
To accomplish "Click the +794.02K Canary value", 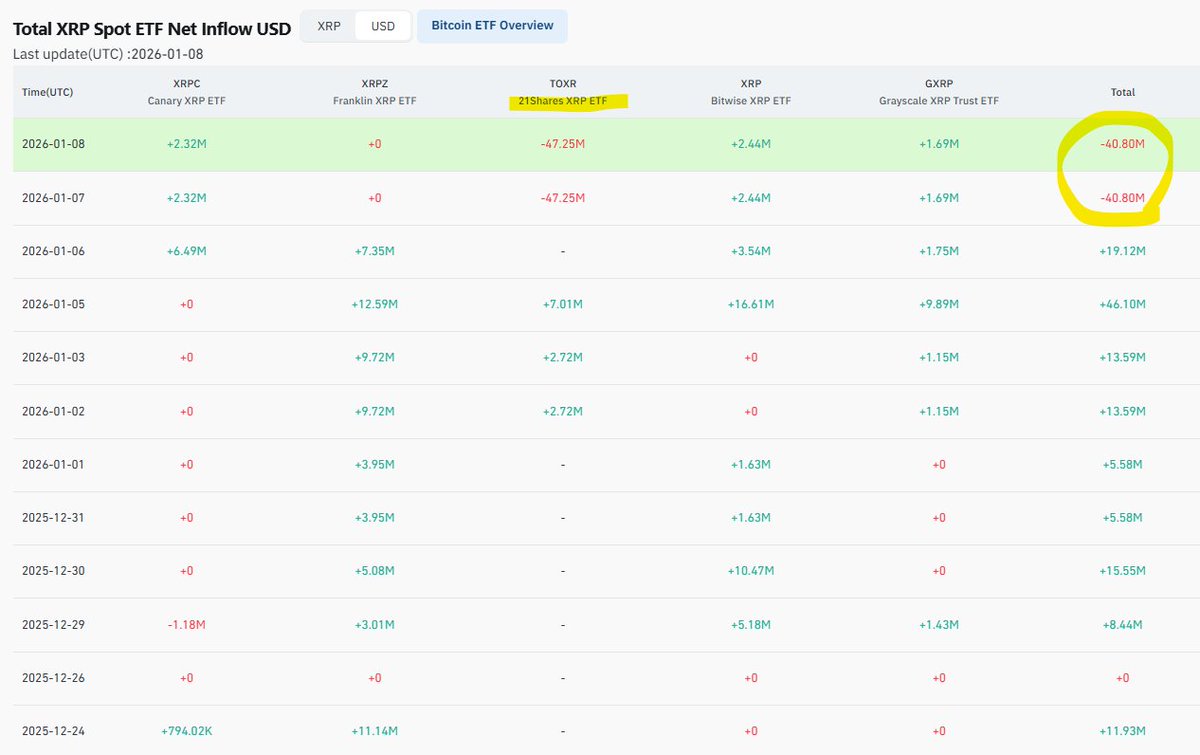I will pos(186,731).
